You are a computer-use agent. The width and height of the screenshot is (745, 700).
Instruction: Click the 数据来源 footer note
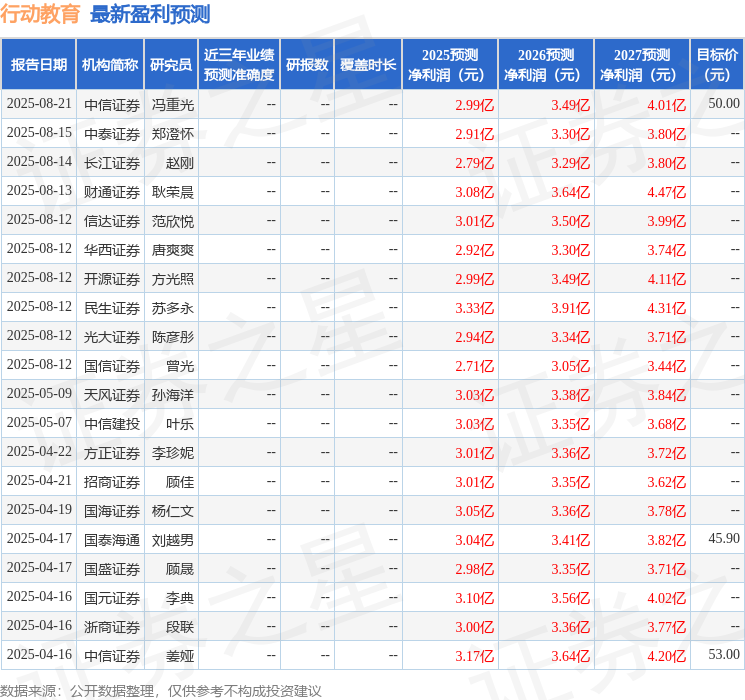[x=161, y=690]
